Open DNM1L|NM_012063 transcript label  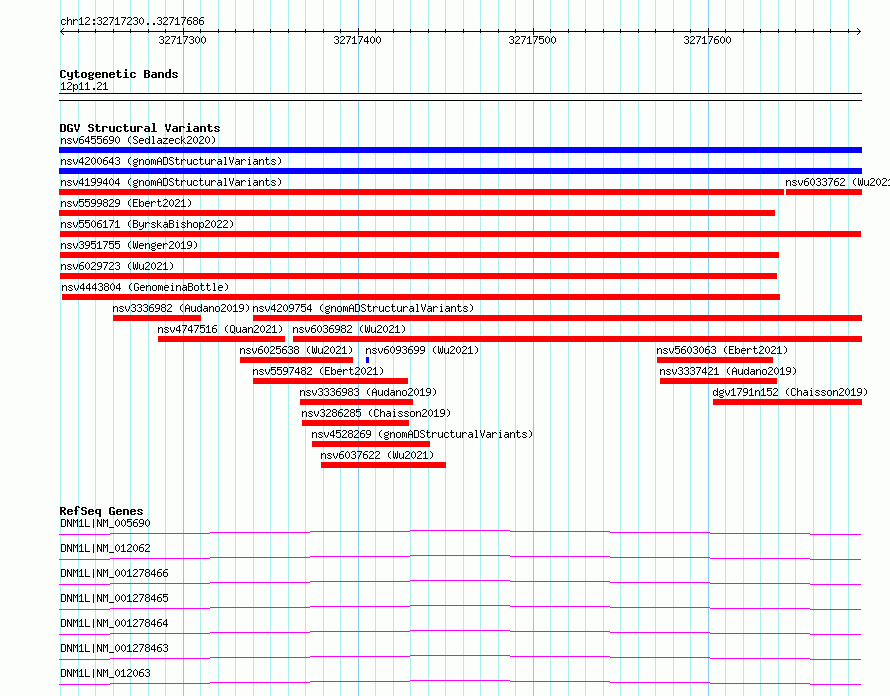pos(105,673)
